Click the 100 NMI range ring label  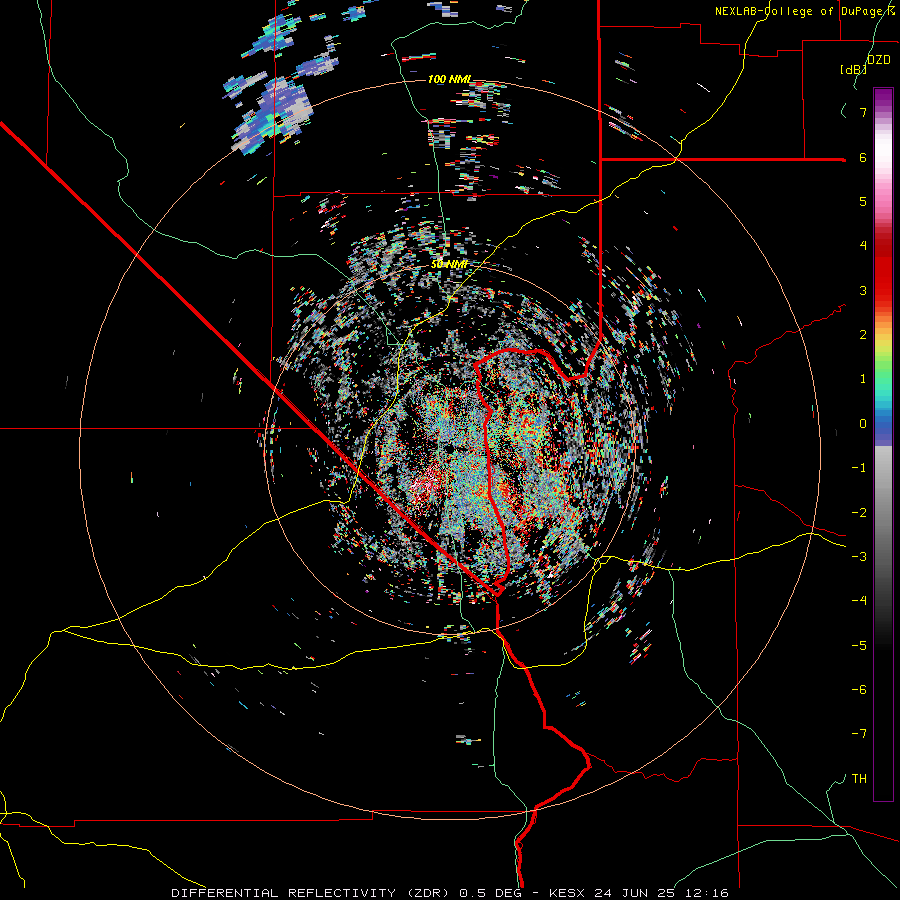pos(450,79)
